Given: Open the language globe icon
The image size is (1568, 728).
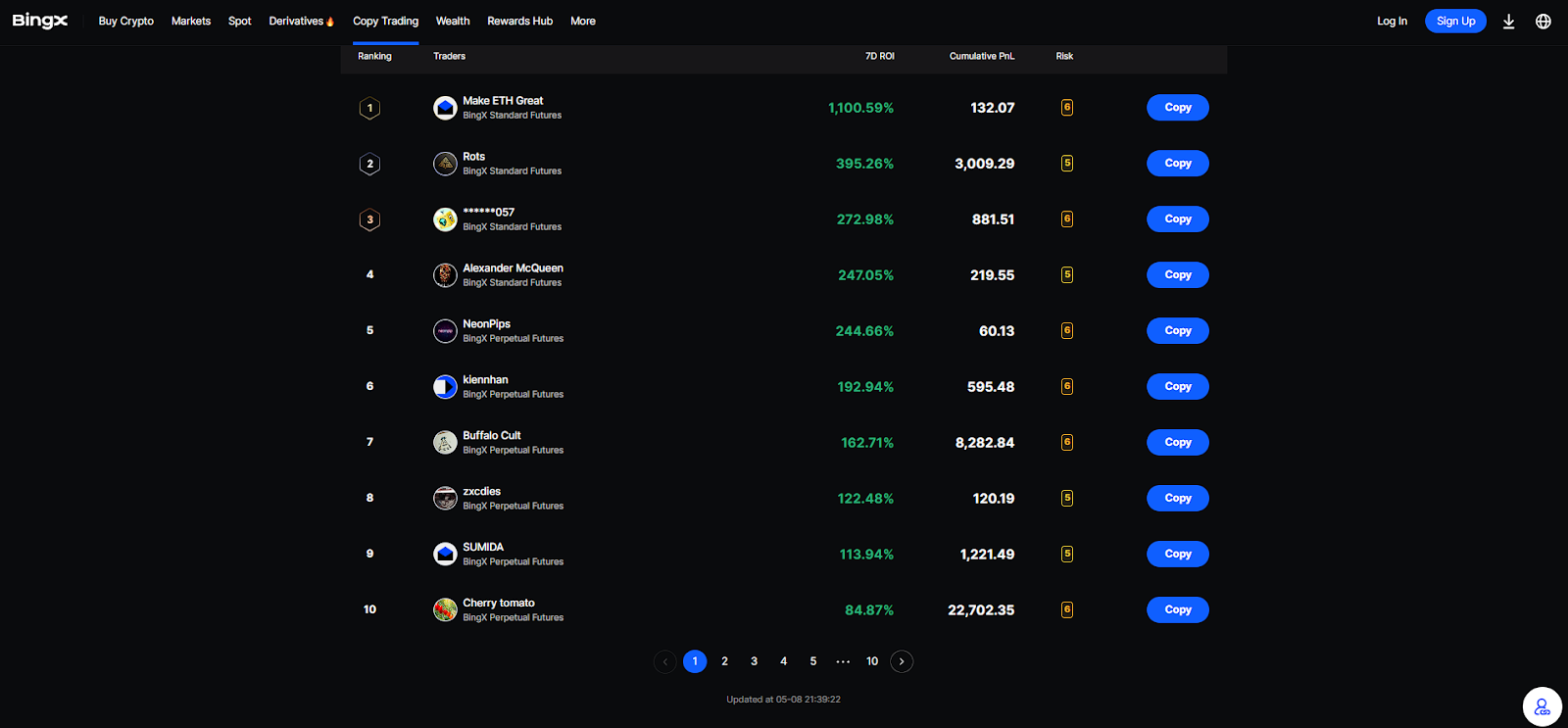Looking at the screenshot, I should coord(1543,22).
